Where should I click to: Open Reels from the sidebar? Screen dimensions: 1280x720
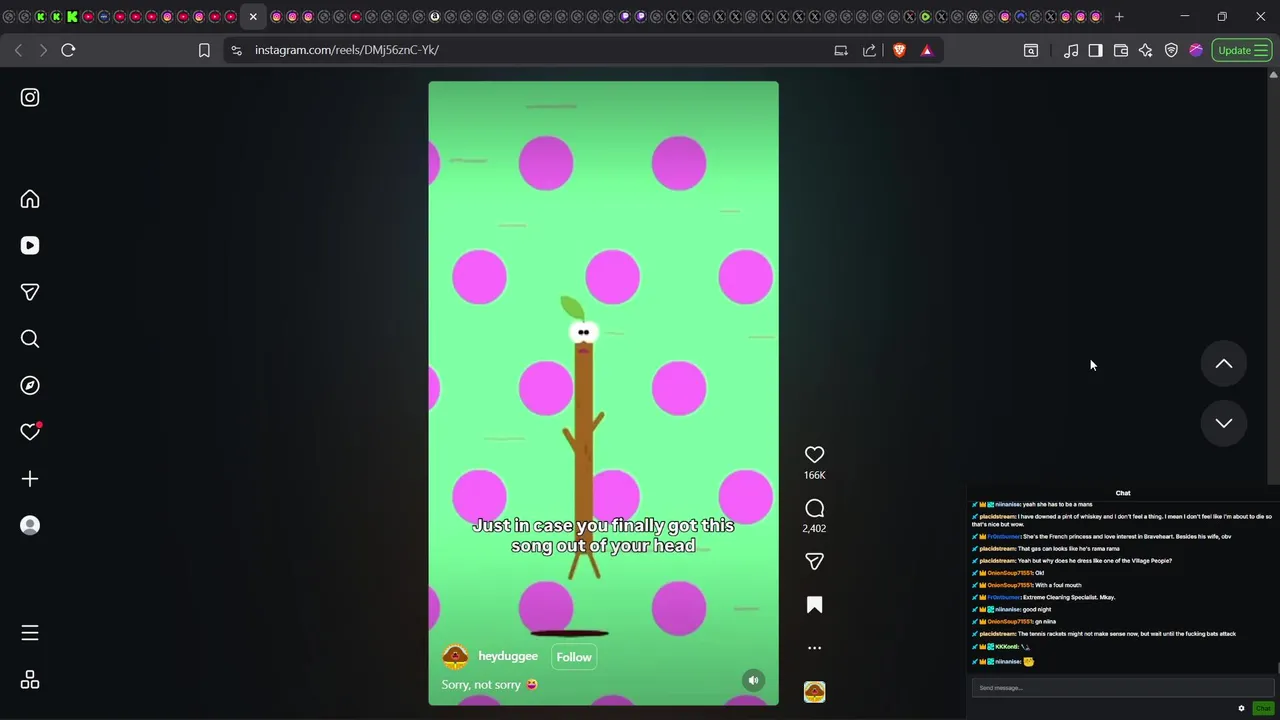30,245
